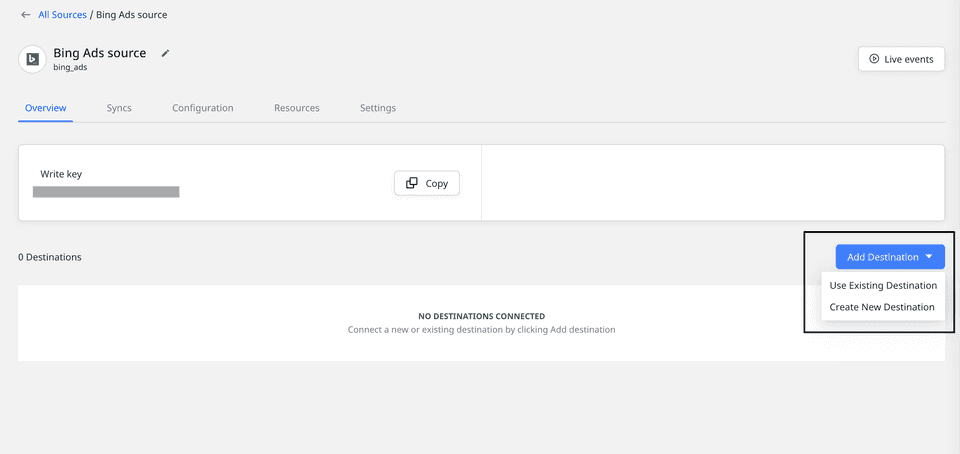960x454 pixels.
Task: Click the Bing Ads source title
Action: tap(99, 53)
